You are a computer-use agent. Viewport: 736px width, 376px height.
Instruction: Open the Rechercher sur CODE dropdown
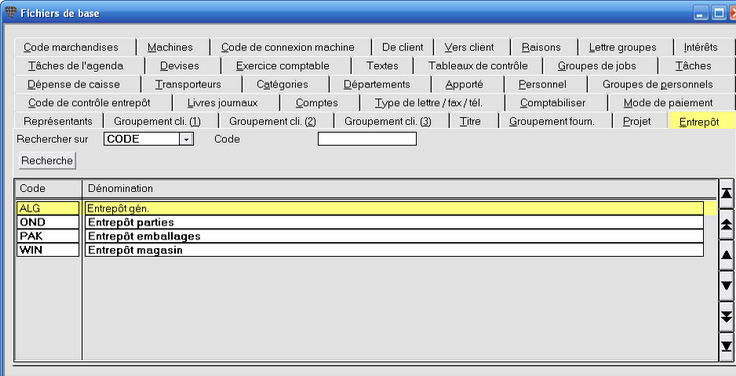click(x=187, y=139)
